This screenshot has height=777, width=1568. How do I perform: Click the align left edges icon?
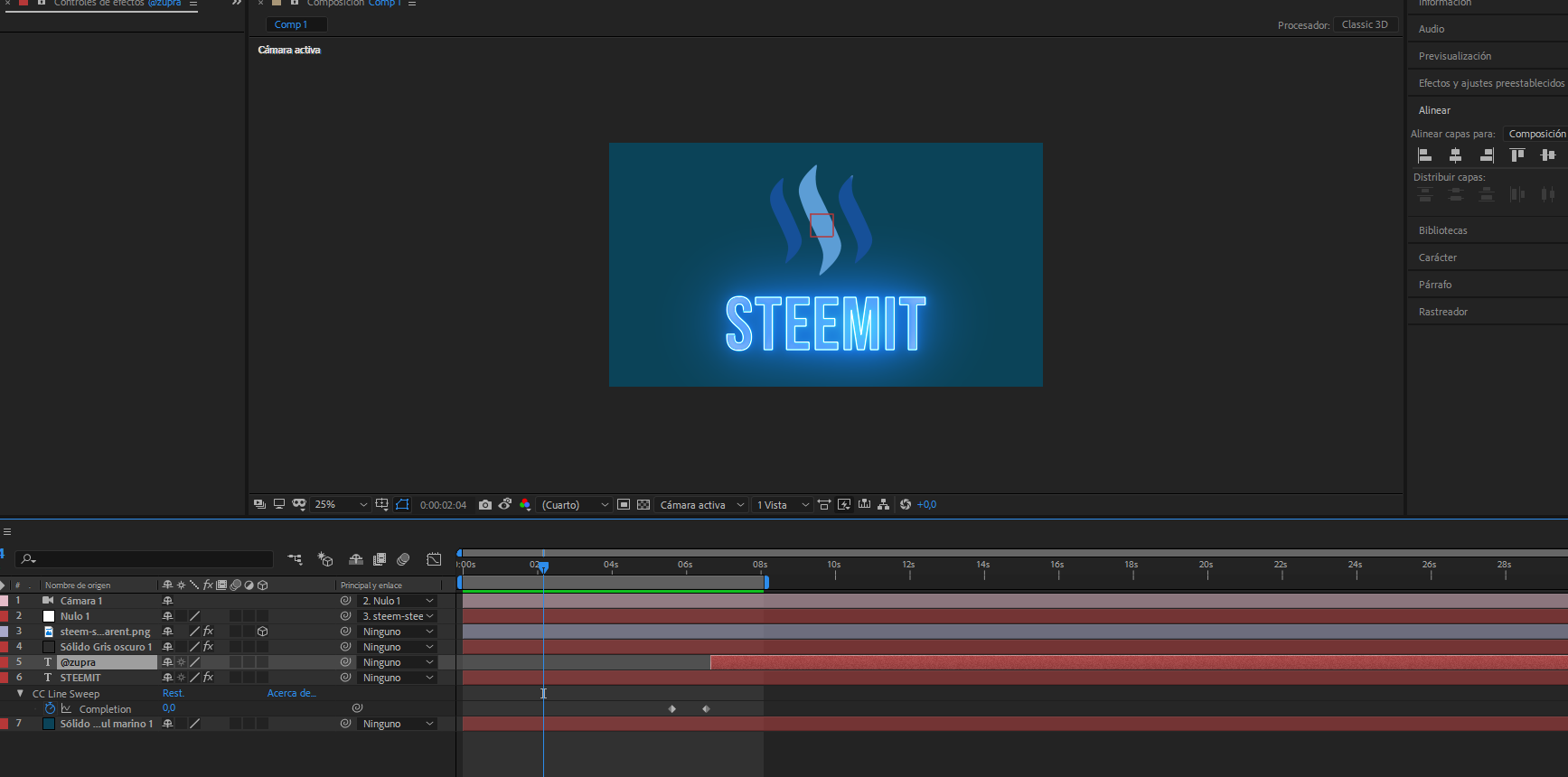[1425, 155]
